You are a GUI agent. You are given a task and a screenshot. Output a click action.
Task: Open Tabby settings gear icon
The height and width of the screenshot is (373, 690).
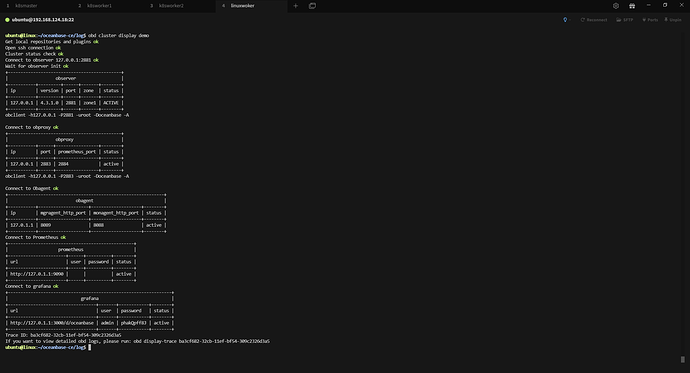point(616,6)
